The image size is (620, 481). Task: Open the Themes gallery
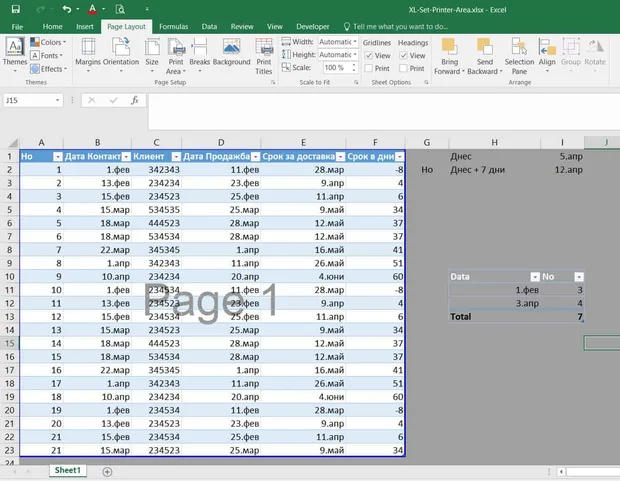click(15, 55)
